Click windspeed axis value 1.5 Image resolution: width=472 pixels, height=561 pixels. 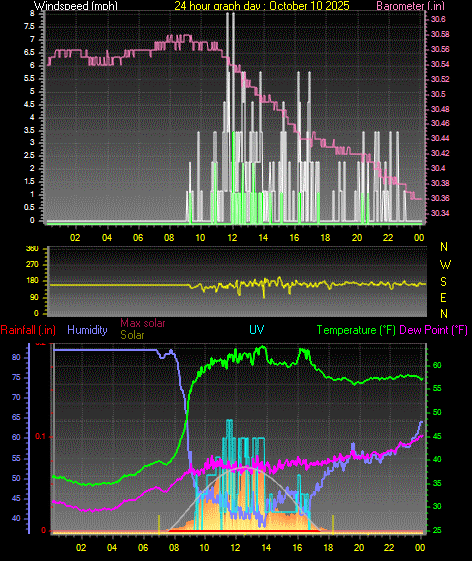pyautogui.click(x=29, y=181)
